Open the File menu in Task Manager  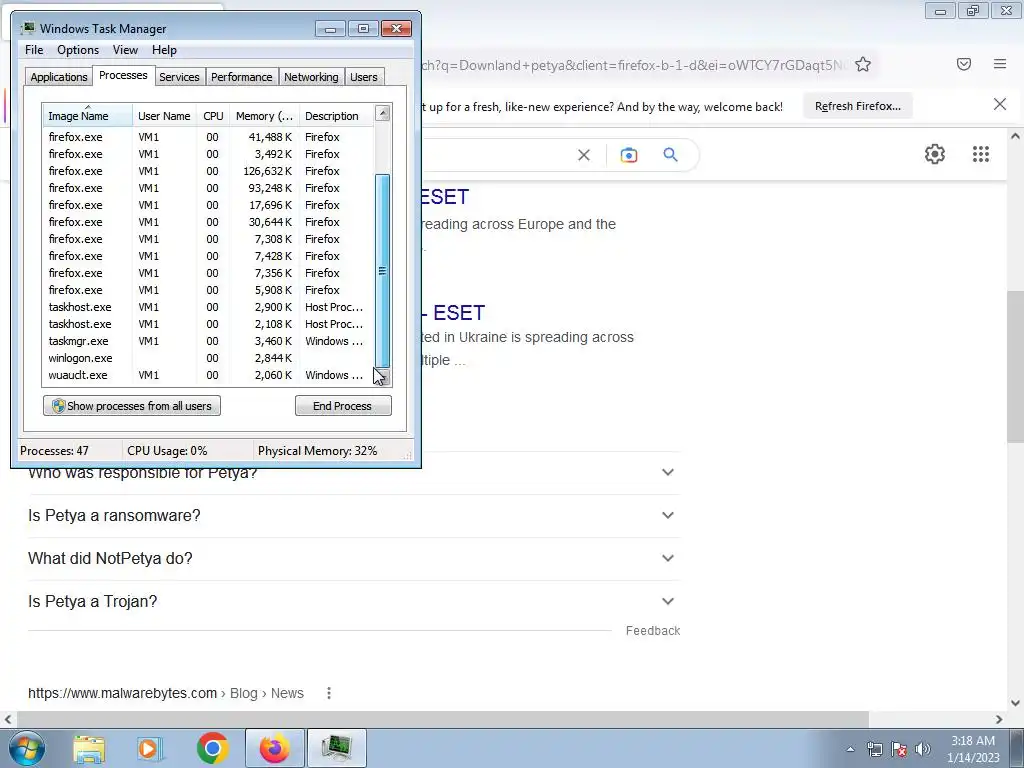pyautogui.click(x=34, y=50)
